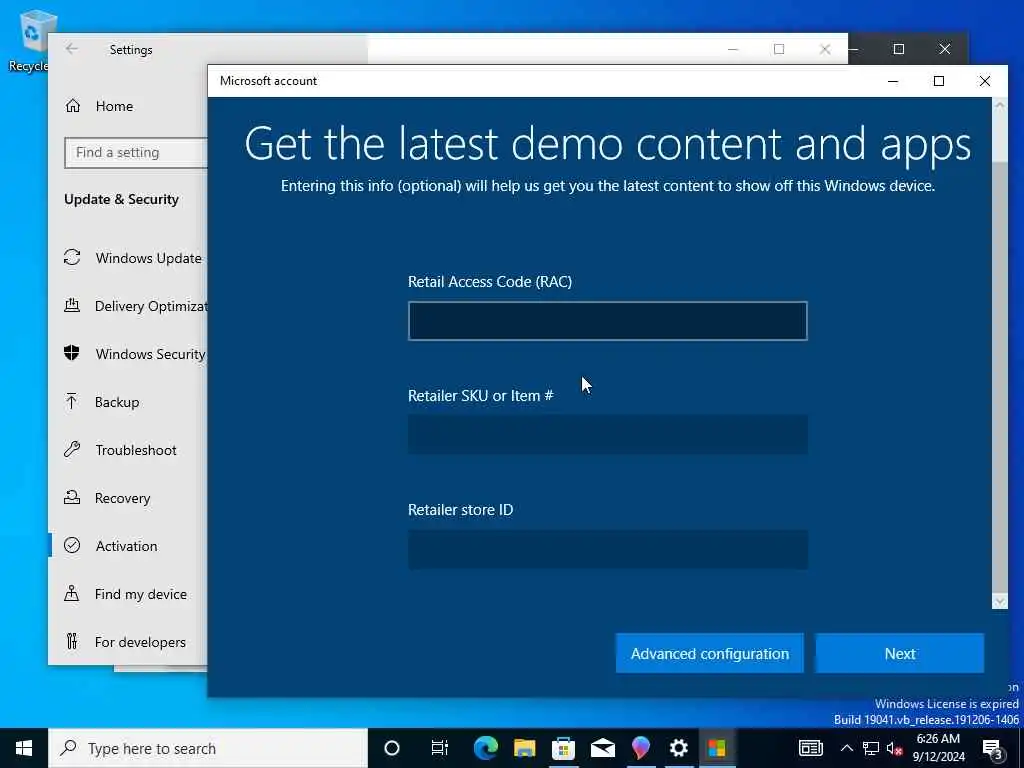Click the Troubleshoot wrench icon

click(72, 449)
